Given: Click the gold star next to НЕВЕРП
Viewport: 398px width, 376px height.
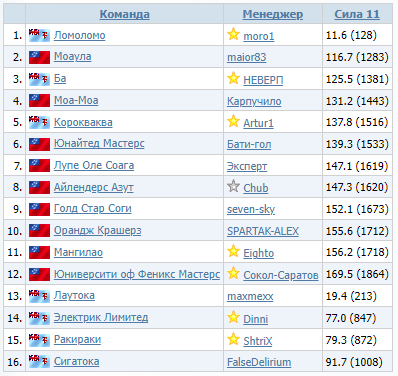Looking at the screenshot, I should (x=233, y=78).
